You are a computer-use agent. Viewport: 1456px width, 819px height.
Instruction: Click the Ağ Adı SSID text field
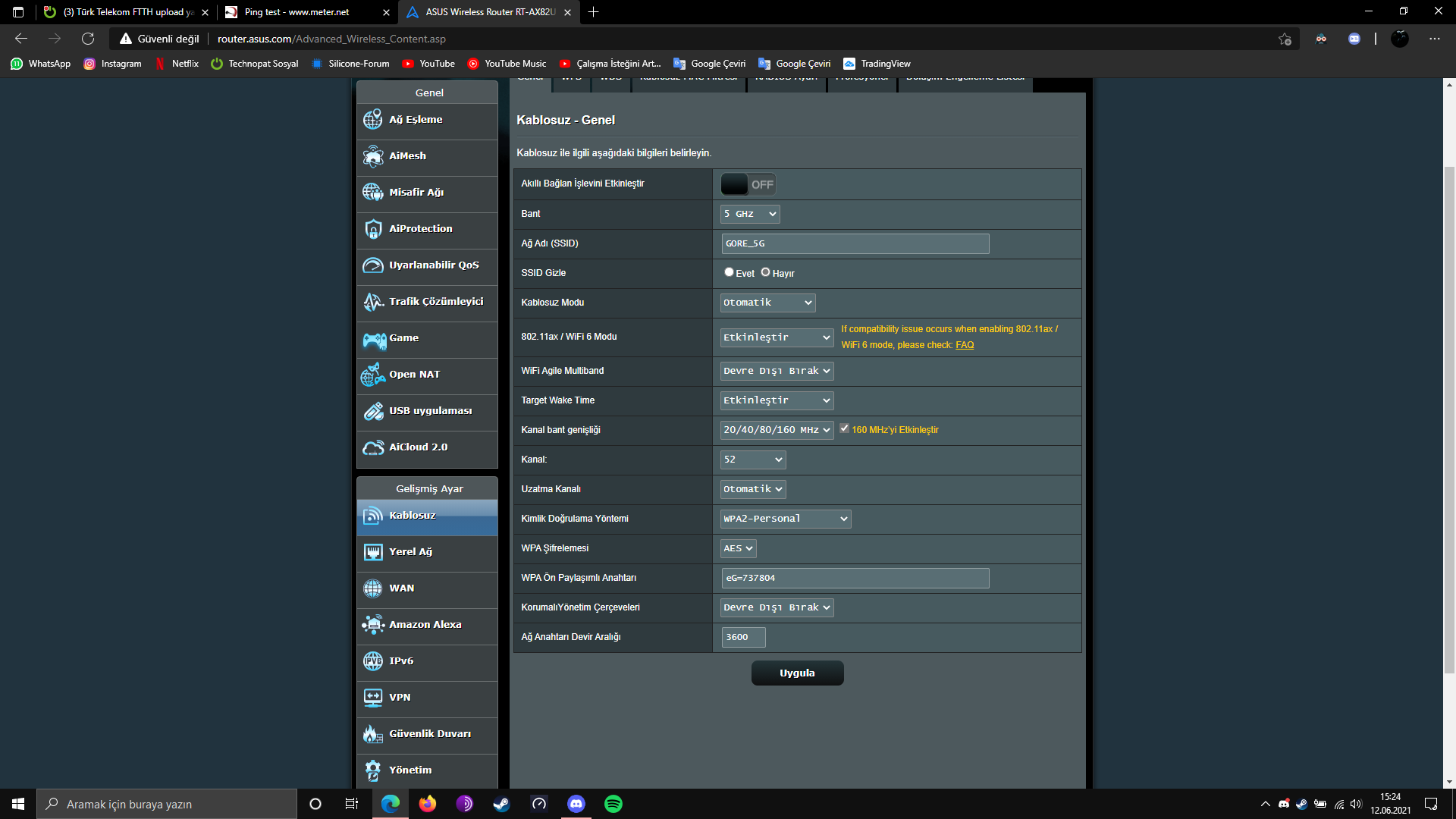[855, 243]
